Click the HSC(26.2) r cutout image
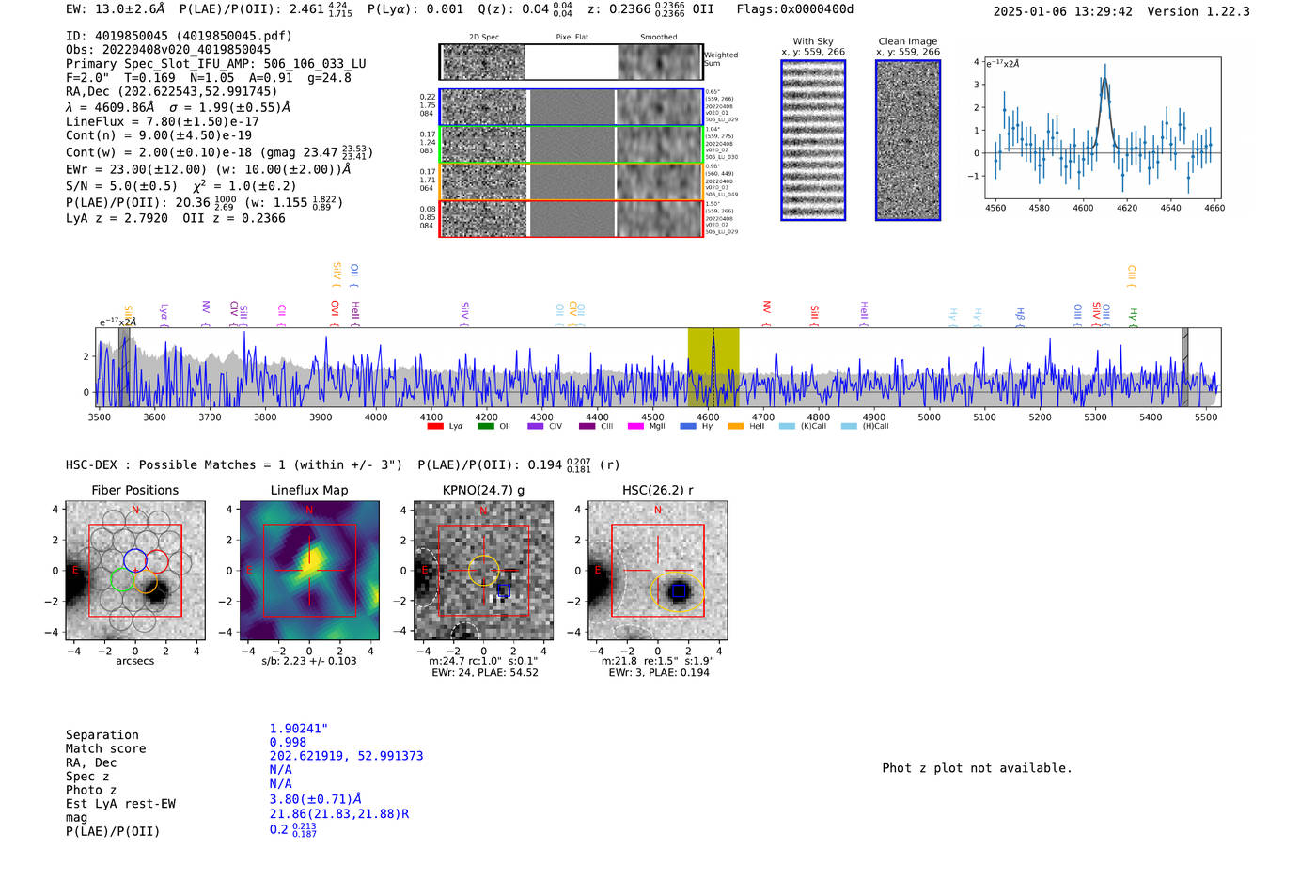 coord(657,571)
